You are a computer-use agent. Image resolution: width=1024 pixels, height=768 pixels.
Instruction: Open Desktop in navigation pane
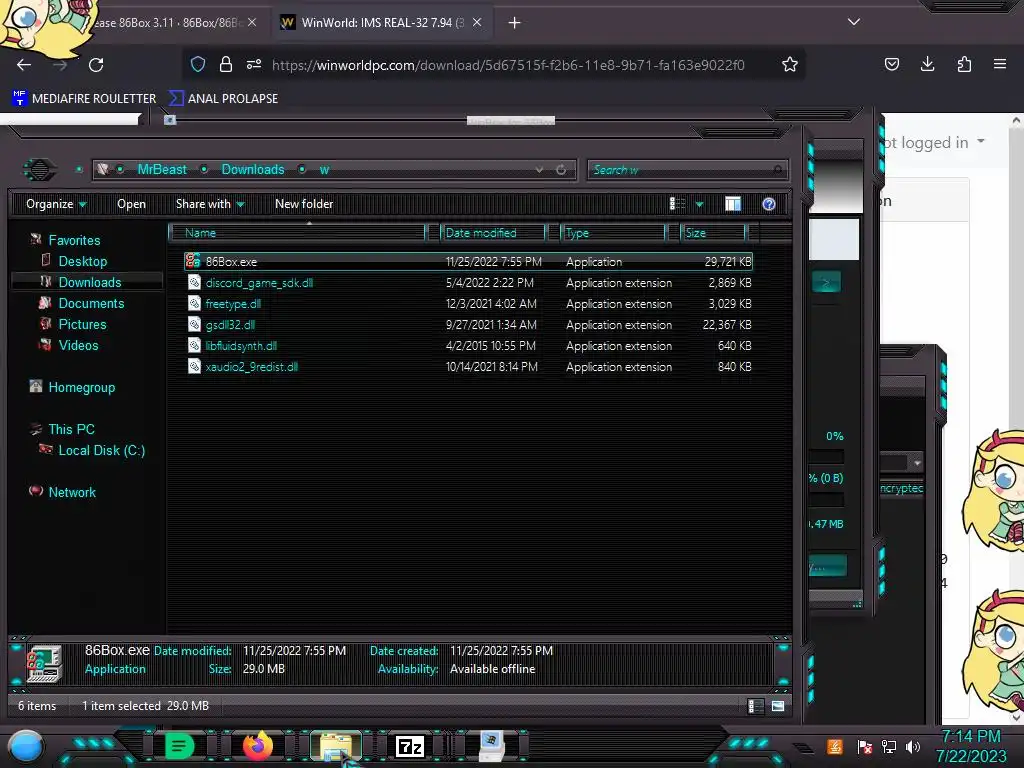82,261
